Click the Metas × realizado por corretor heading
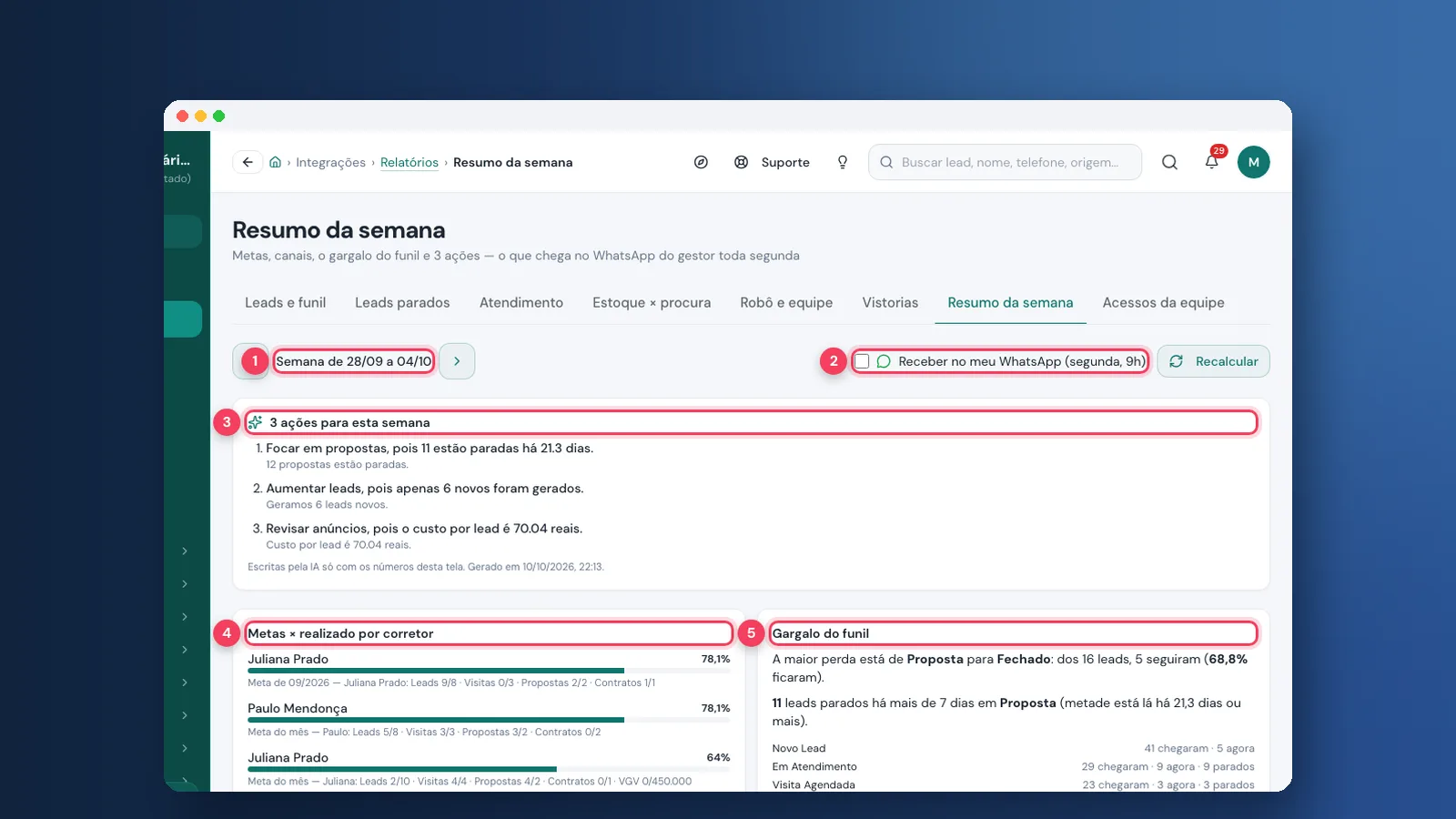The height and width of the screenshot is (819, 1456). tap(340, 633)
